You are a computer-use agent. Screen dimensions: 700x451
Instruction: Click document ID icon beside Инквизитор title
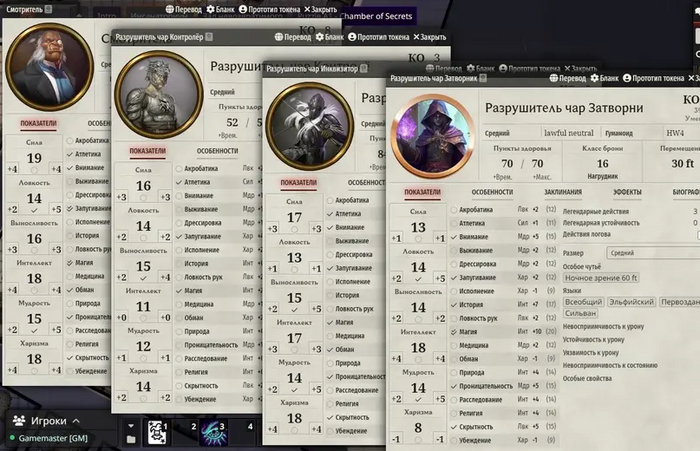click(x=364, y=69)
